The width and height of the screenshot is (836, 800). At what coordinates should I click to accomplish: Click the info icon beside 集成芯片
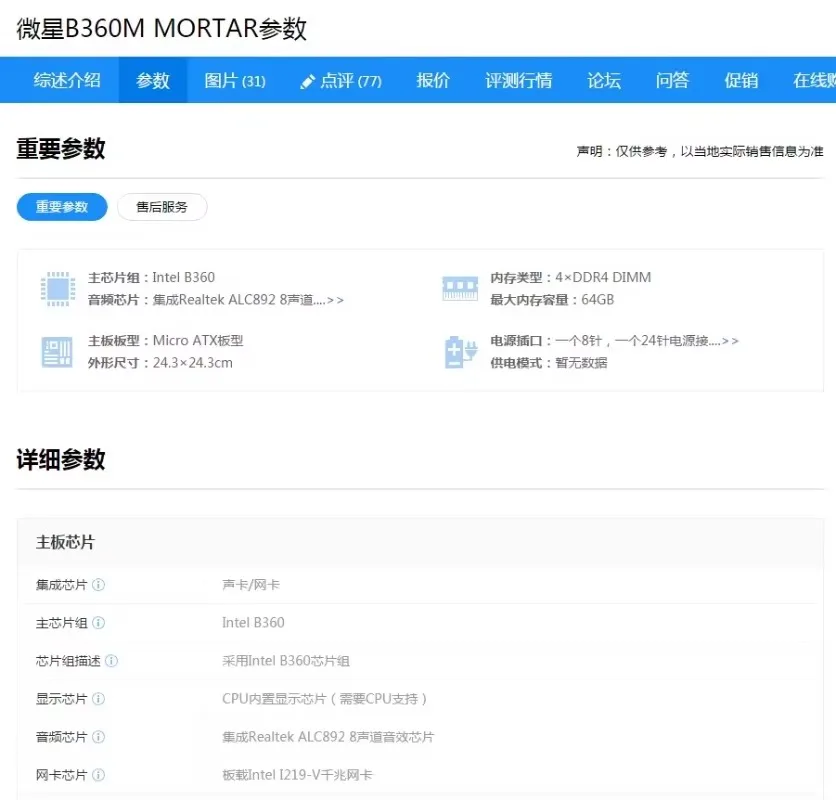(x=99, y=585)
